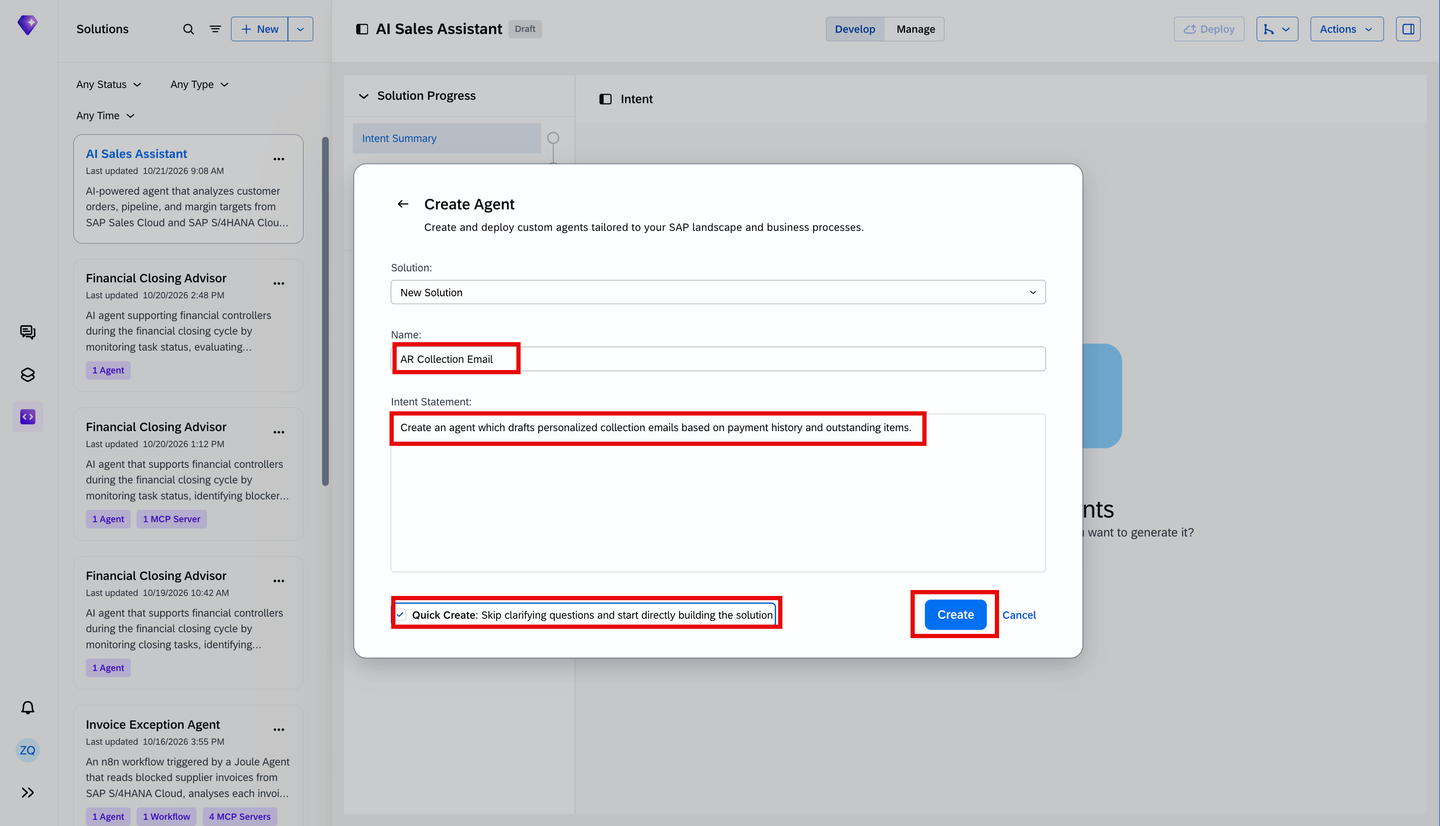Image resolution: width=1440 pixels, height=826 pixels.
Task: Click the Cancel link
Action: click(1019, 615)
